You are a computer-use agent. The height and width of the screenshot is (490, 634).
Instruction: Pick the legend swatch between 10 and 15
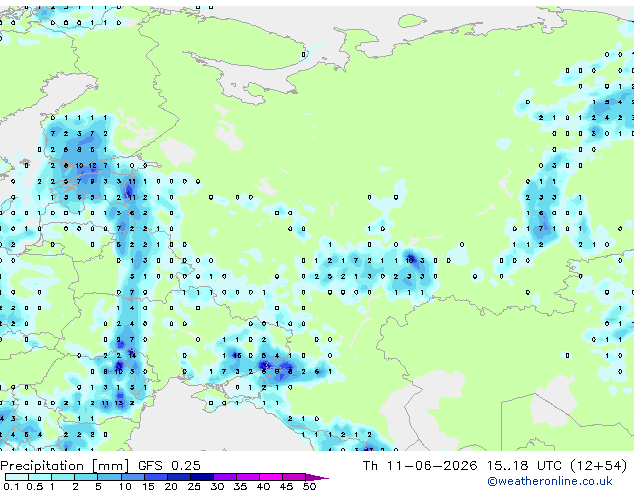coord(132,477)
